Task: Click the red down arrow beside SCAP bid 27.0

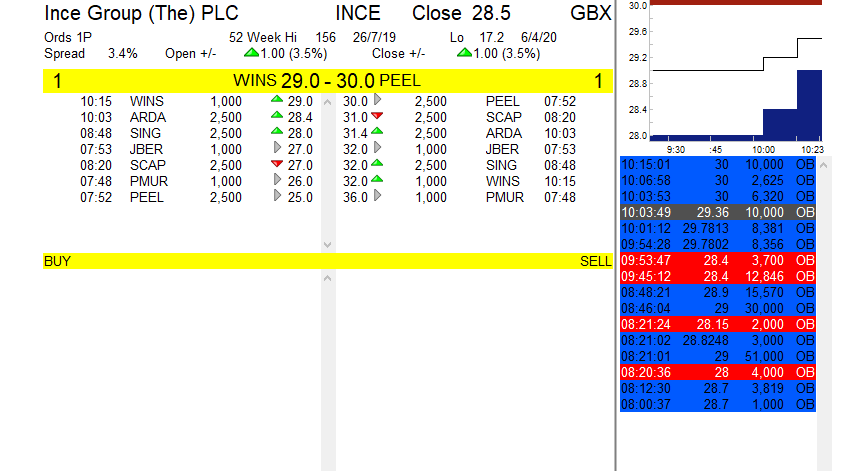Action: click(x=277, y=164)
